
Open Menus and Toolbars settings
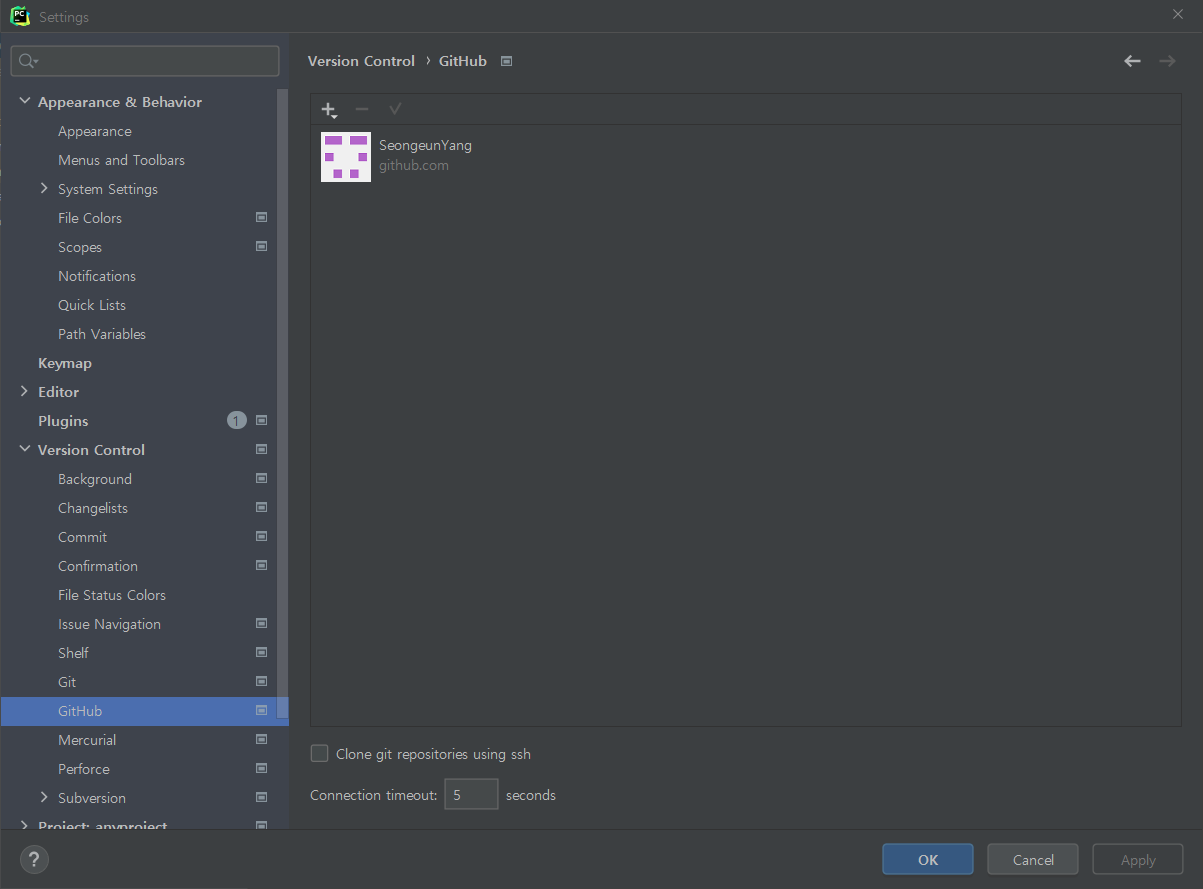click(121, 160)
